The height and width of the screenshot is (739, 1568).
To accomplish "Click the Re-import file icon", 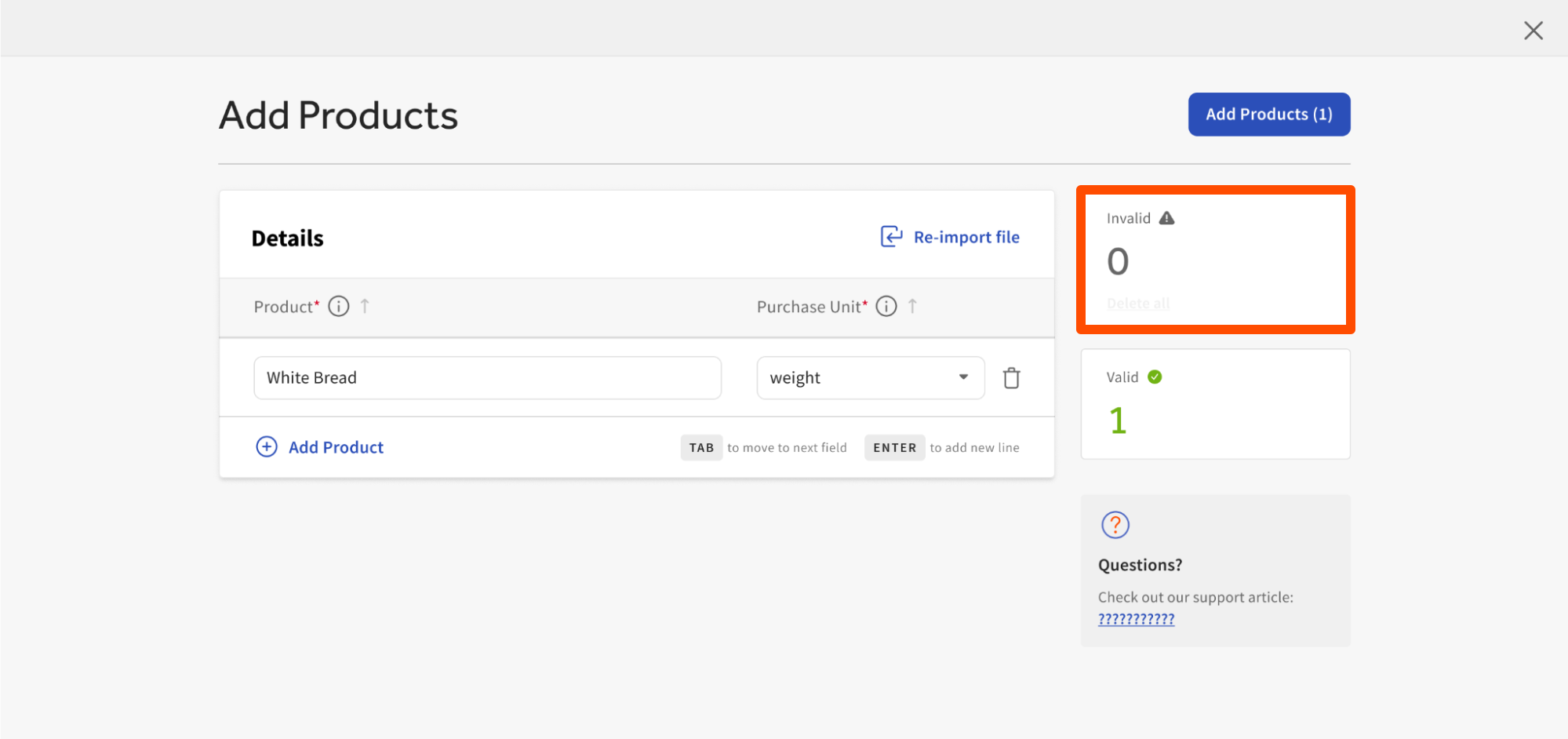I will (890, 236).
